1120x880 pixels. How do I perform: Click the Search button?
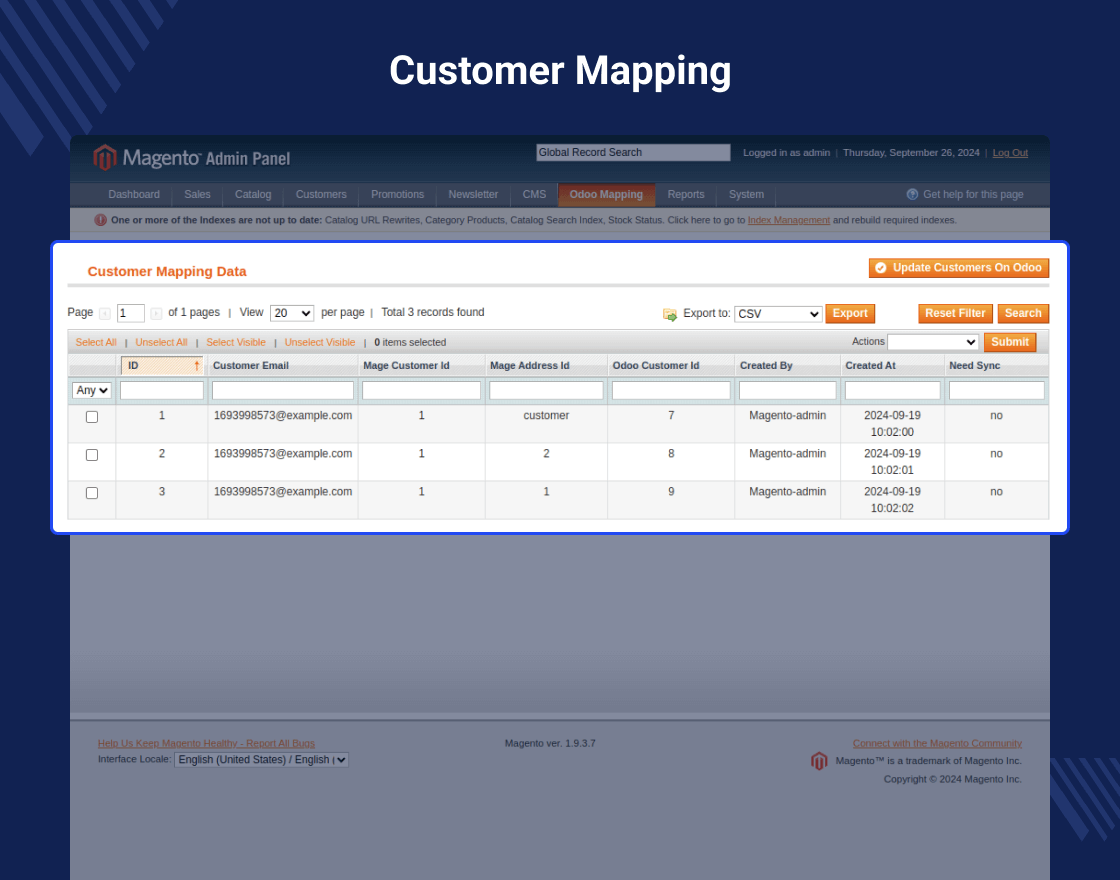pos(1023,314)
